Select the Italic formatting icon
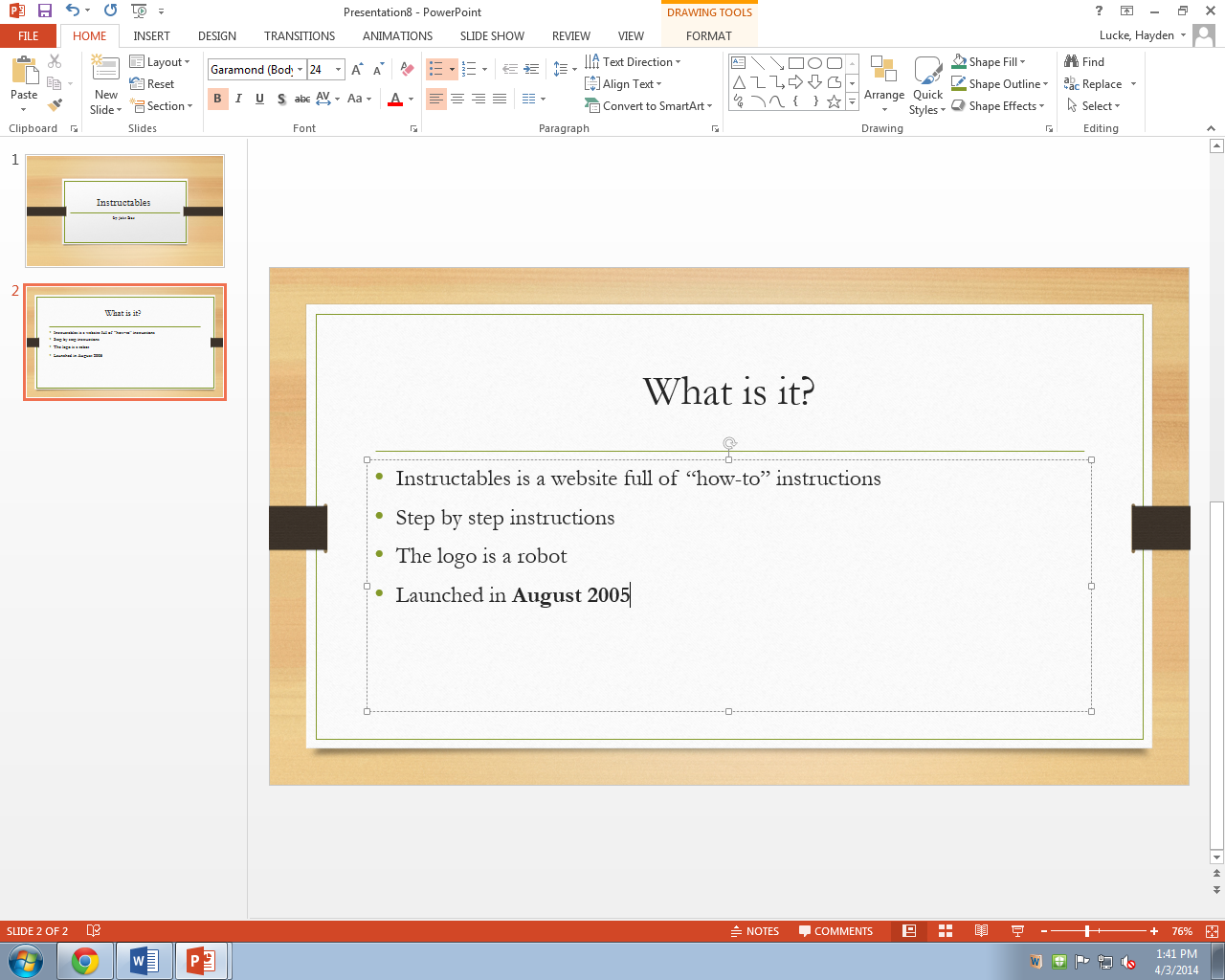 [237, 98]
